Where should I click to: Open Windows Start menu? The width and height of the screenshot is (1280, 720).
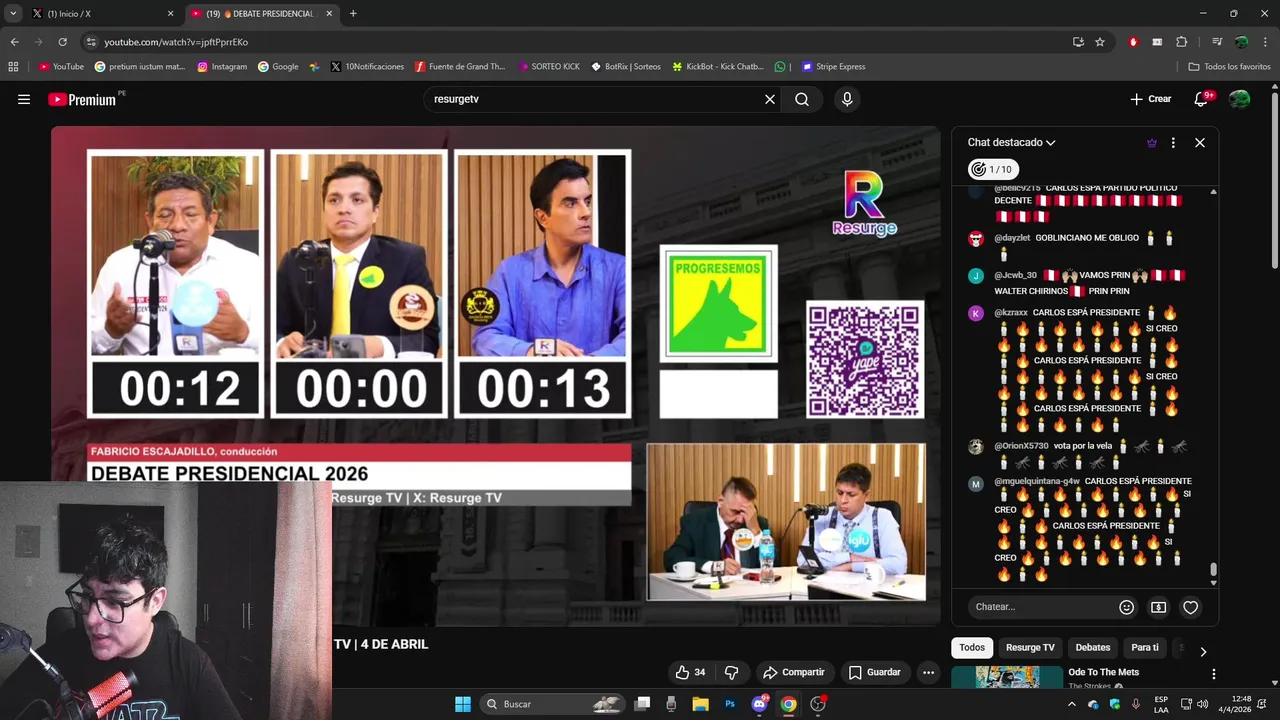(x=463, y=704)
